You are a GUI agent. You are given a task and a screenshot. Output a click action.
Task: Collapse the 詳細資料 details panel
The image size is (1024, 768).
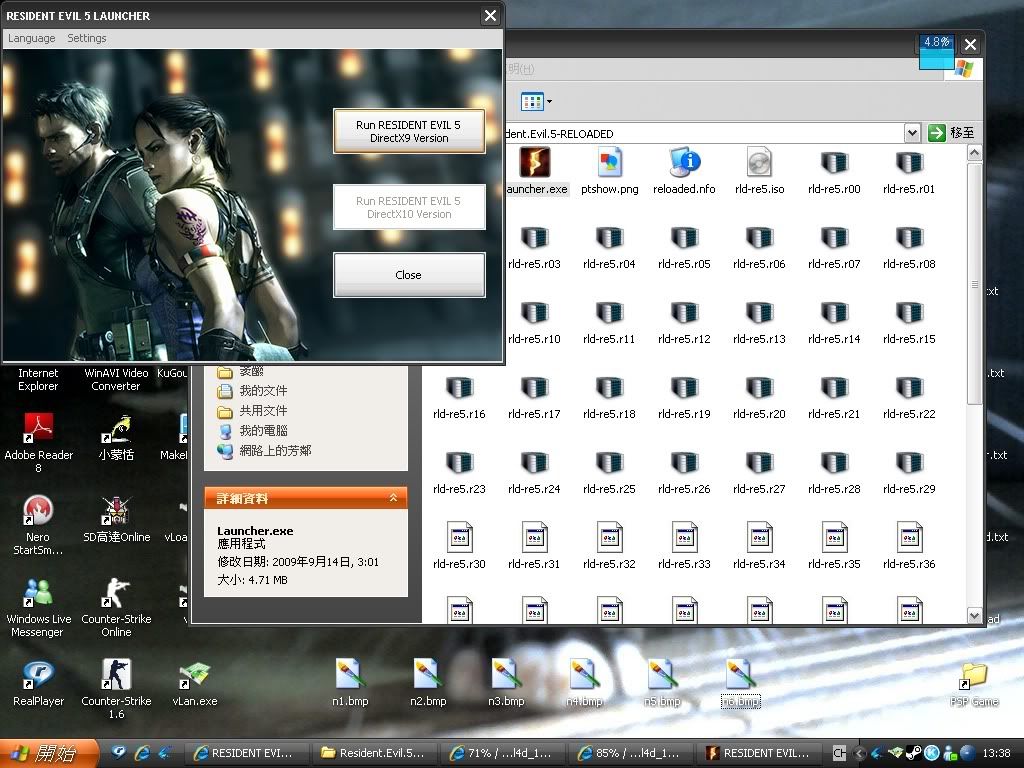(393, 498)
